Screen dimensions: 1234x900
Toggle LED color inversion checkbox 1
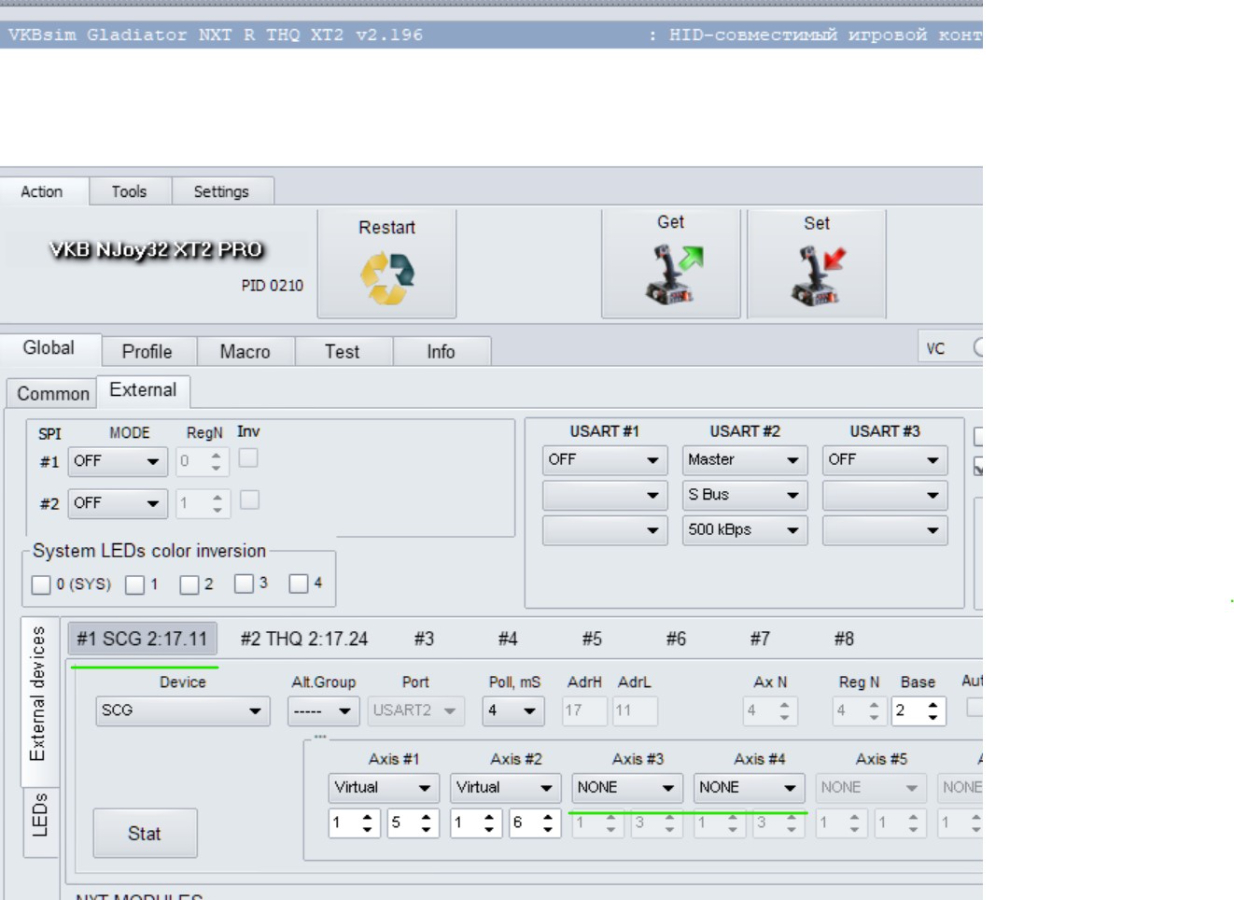point(135,585)
